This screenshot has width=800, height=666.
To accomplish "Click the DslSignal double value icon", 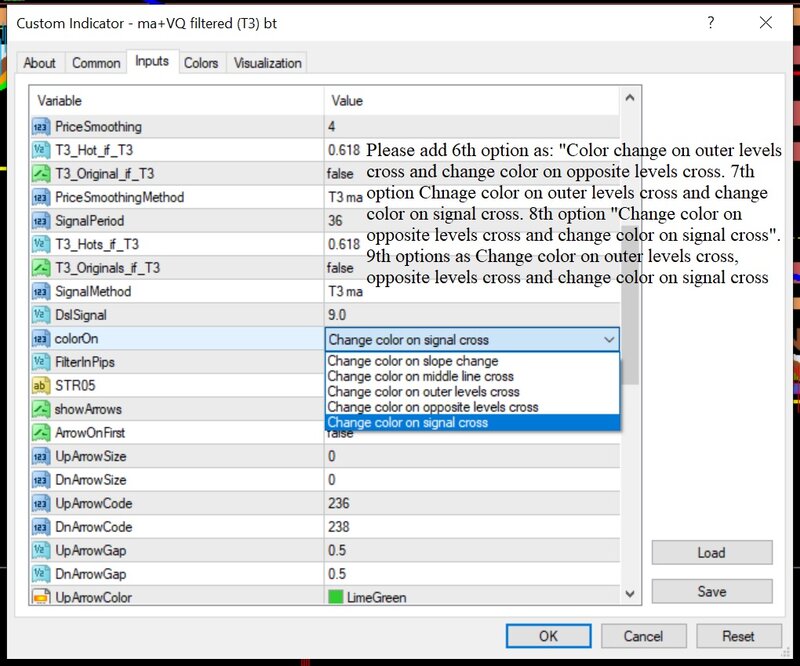I will click(41, 315).
